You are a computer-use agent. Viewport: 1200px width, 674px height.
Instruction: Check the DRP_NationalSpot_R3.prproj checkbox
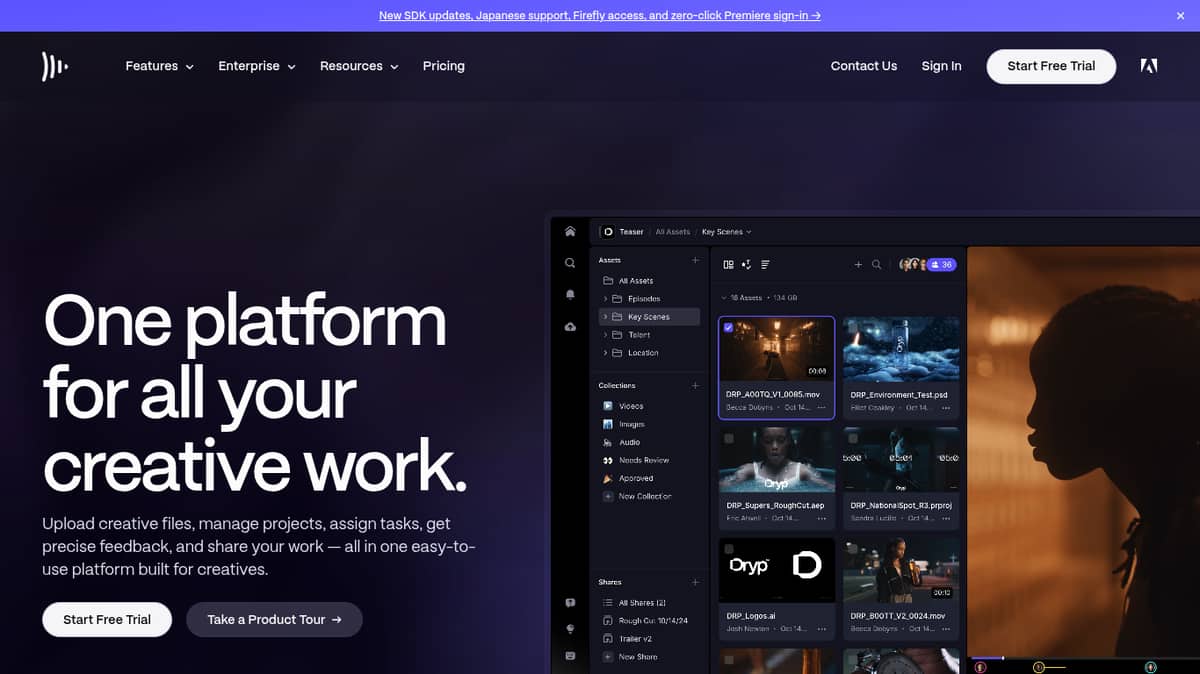pyautogui.click(x=852, y=438)
